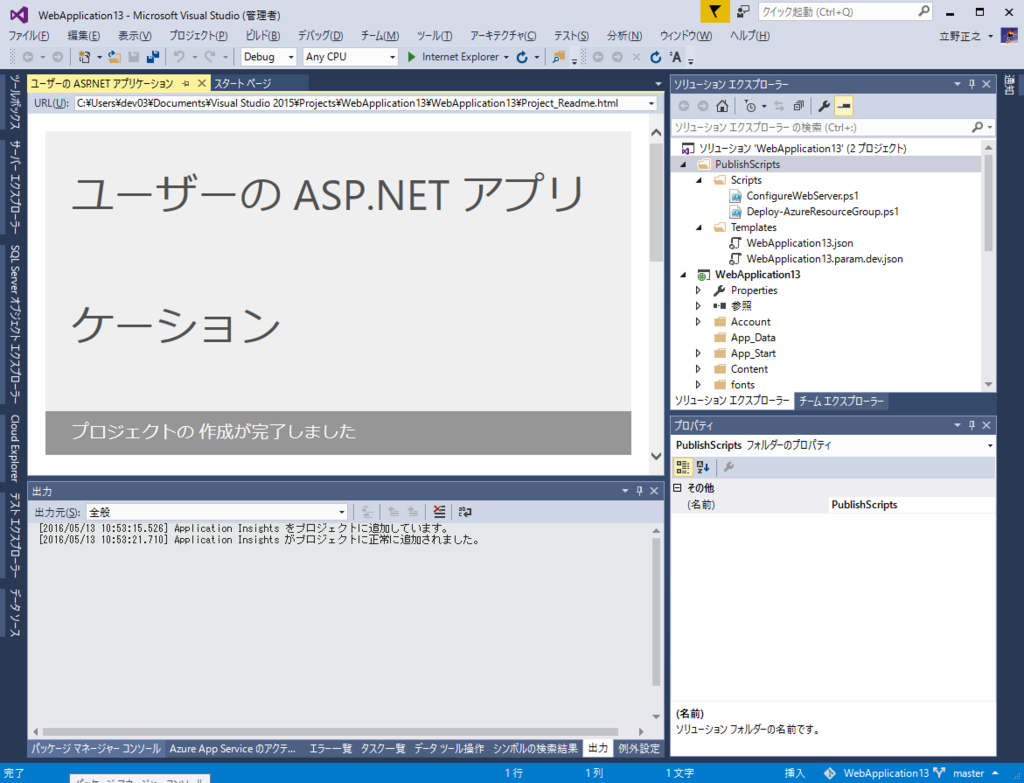Image resolution: width=1024 pixels, height=783 pixels.
Task: Select ConfigureWebServer.ps1 in Solution Explorer
Action: [x=802, y=196]
